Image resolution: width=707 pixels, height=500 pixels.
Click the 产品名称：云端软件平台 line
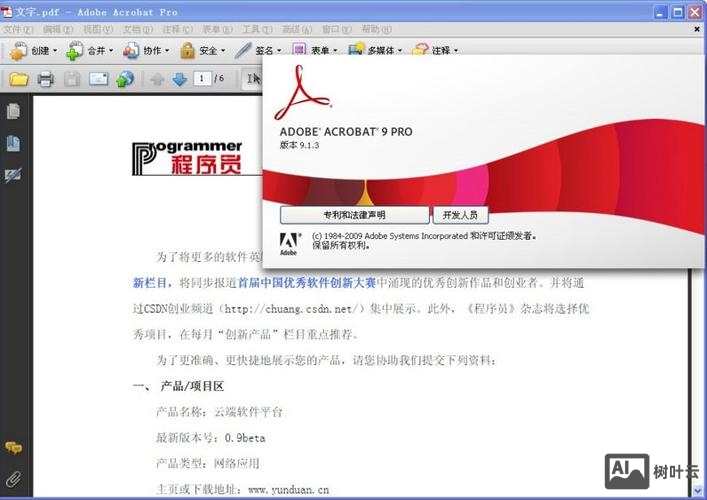219,412
